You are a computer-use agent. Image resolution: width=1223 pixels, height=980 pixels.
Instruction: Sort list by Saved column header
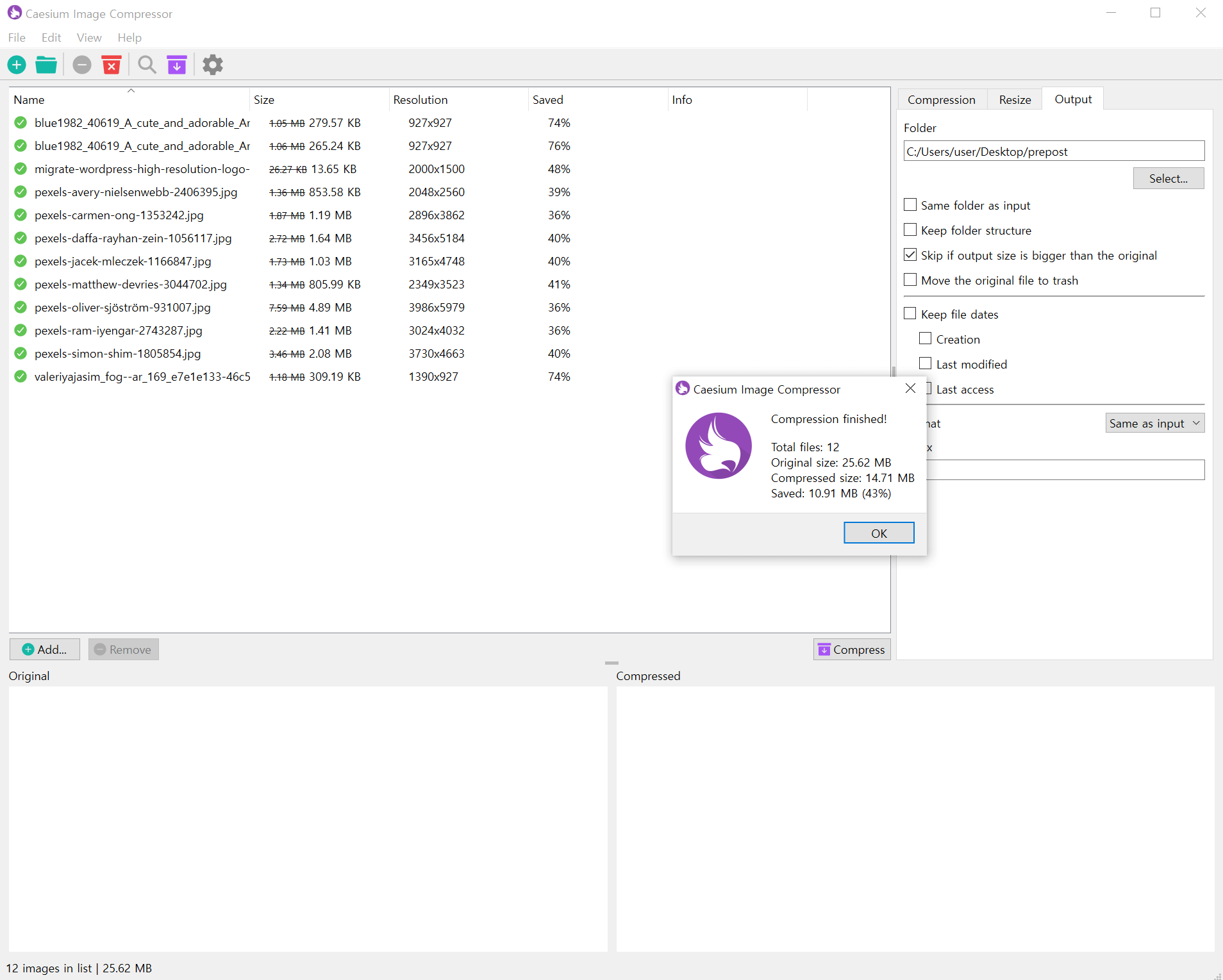[x=599, y=99]
